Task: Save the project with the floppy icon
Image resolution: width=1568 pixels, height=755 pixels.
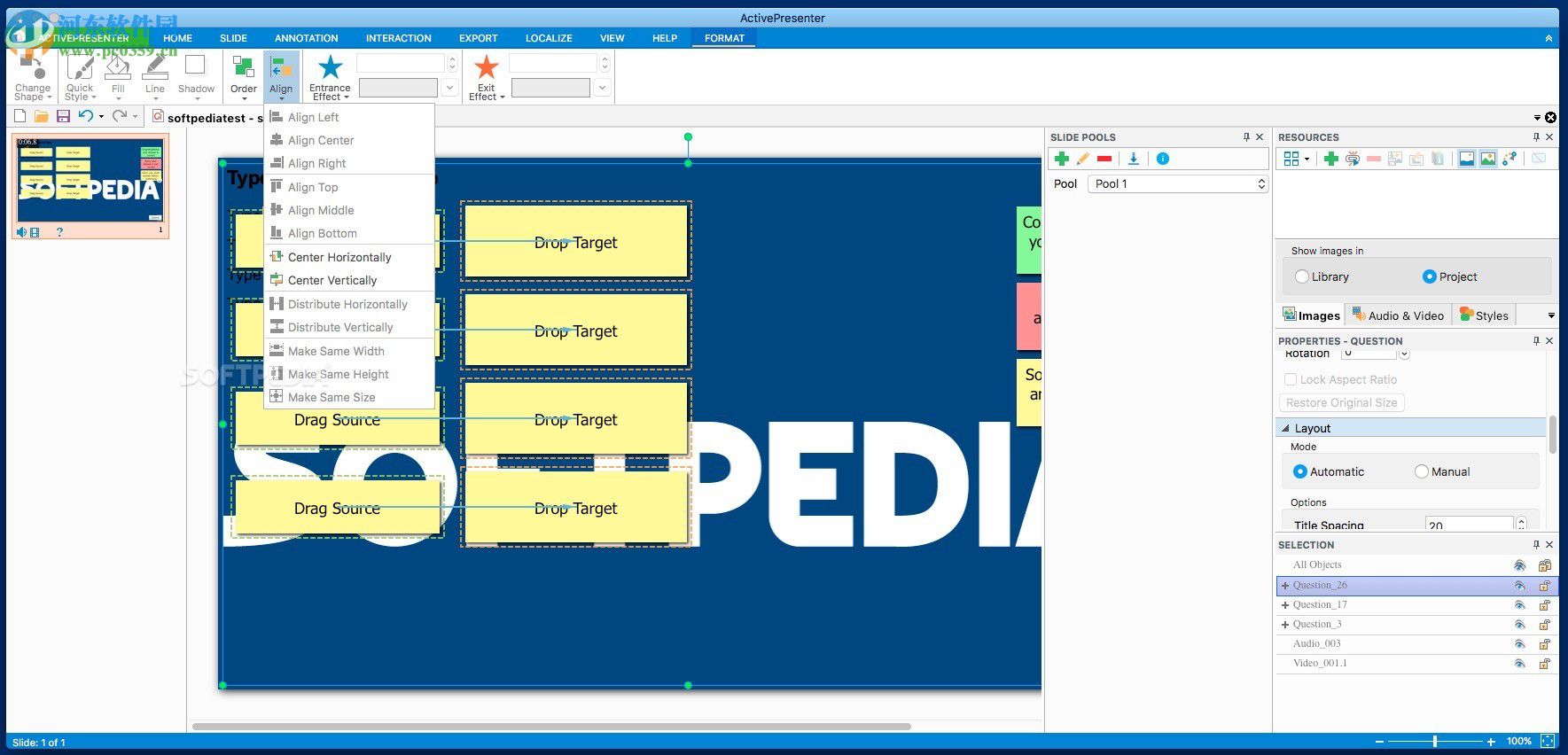Action: (x=63, y=116)
